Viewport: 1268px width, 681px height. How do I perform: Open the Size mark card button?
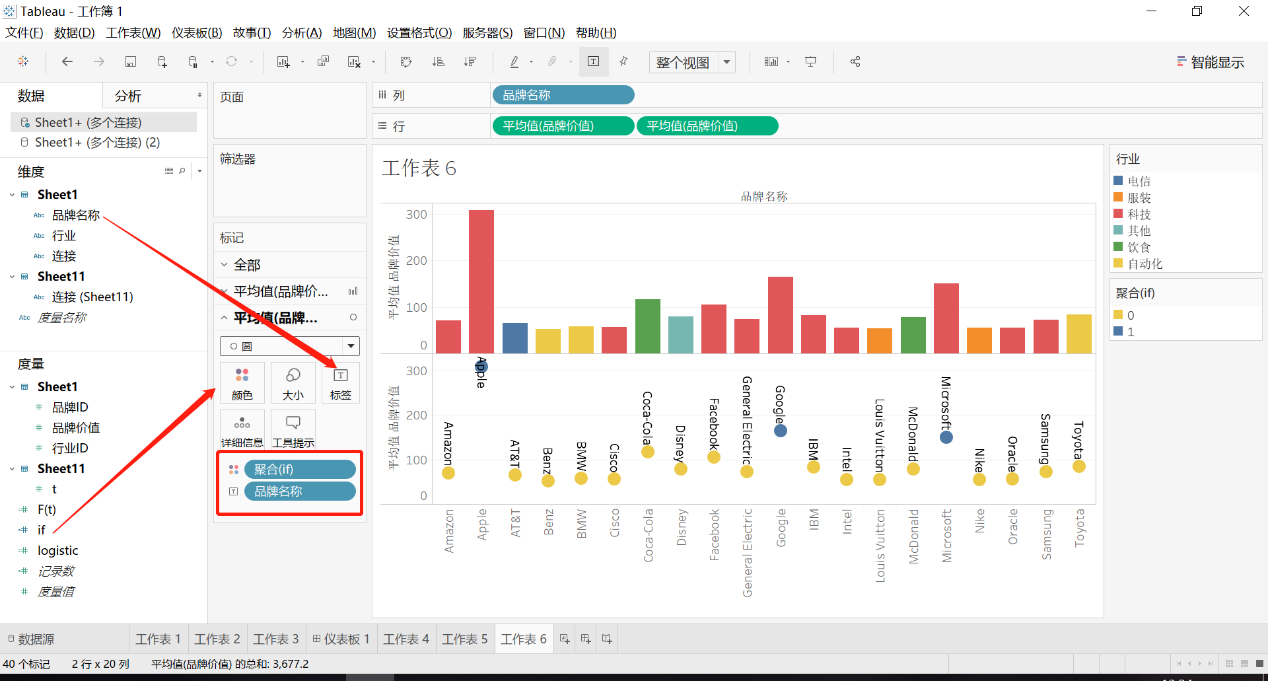click(293, 383)
